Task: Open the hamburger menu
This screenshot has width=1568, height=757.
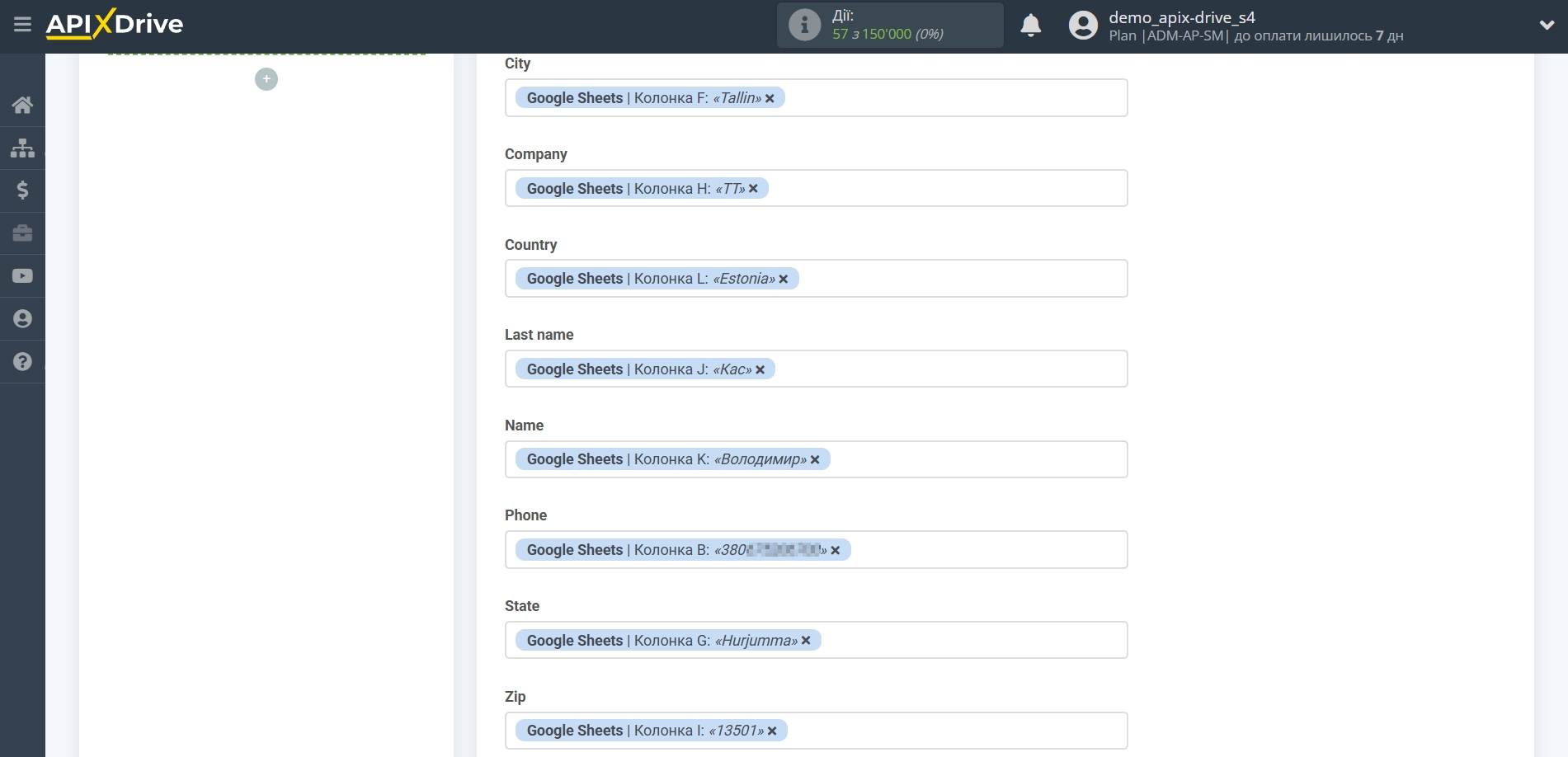Action: coord(22,25)
